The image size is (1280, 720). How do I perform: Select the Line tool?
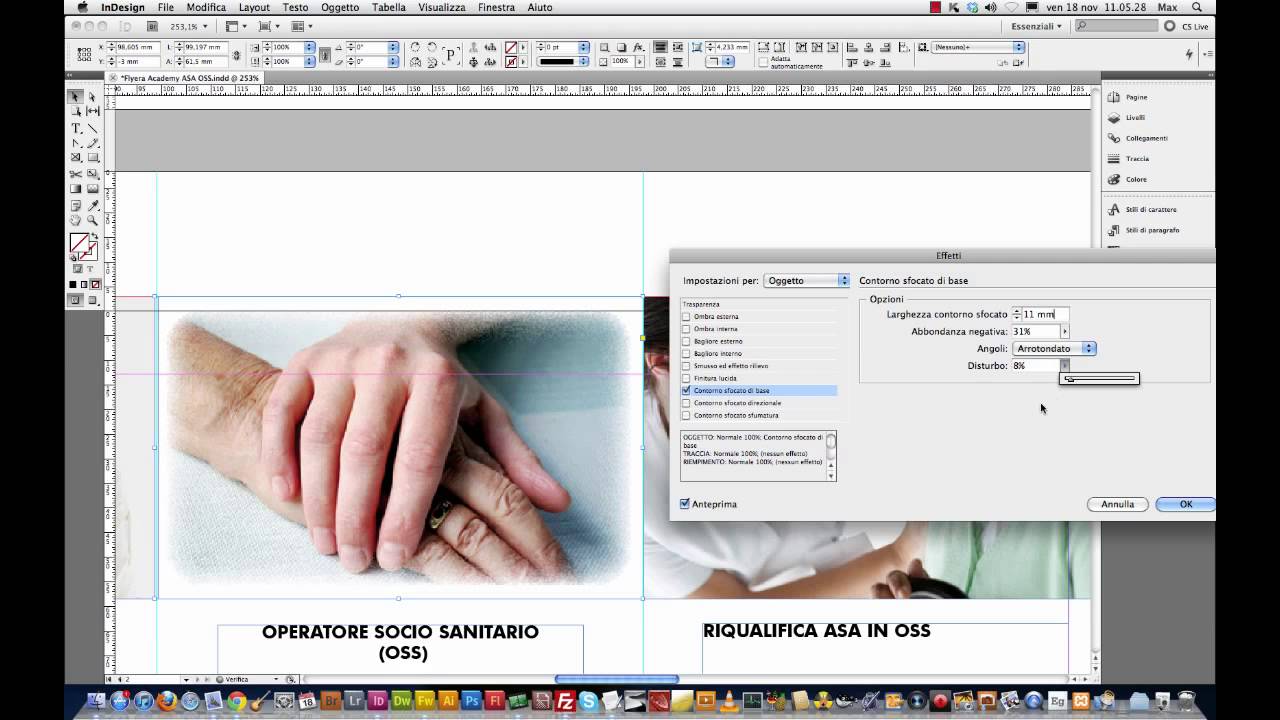pyautogui.click(x=93, y=128)
